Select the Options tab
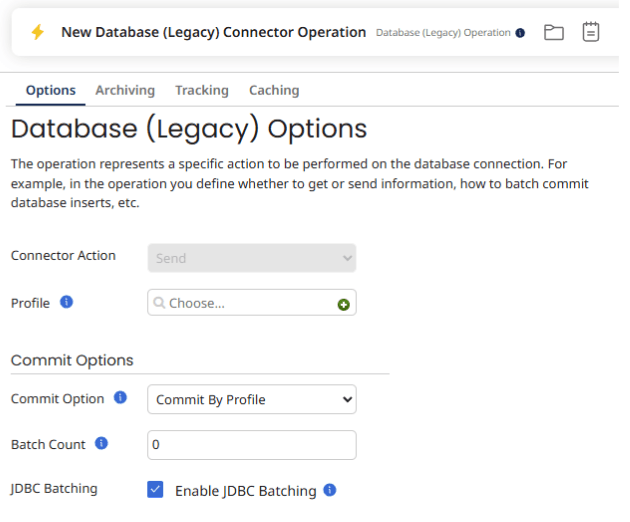Screen dimensions: 630x522 51,90
